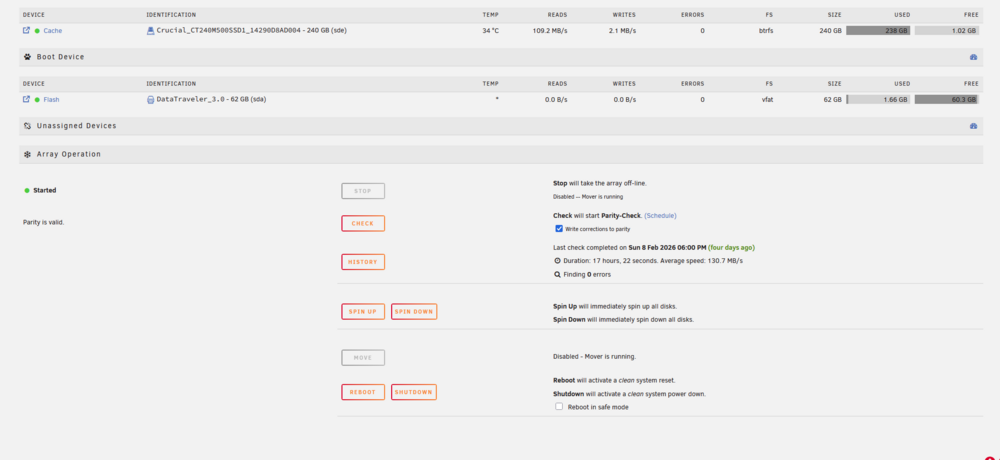Click the Flash 62 GB size cell
The width and height of the screenshot is (1000, 460).
833,100
